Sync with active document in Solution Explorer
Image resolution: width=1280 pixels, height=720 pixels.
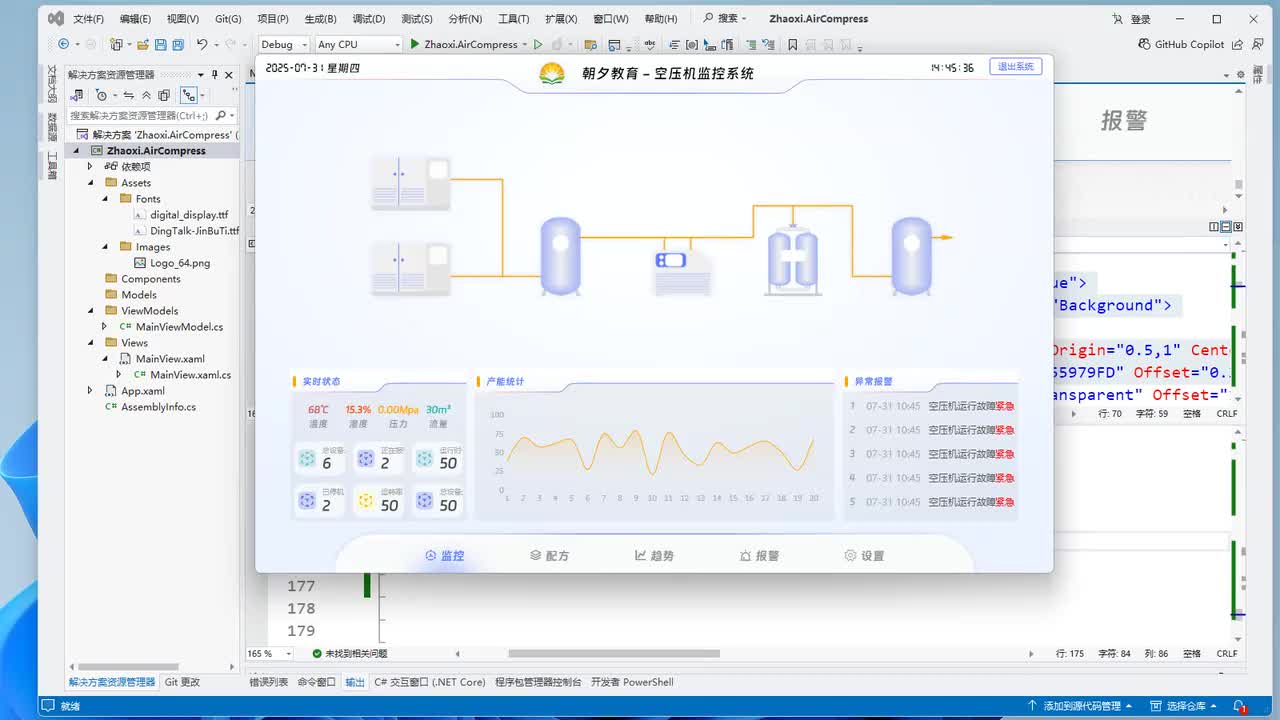click(128, 95)
